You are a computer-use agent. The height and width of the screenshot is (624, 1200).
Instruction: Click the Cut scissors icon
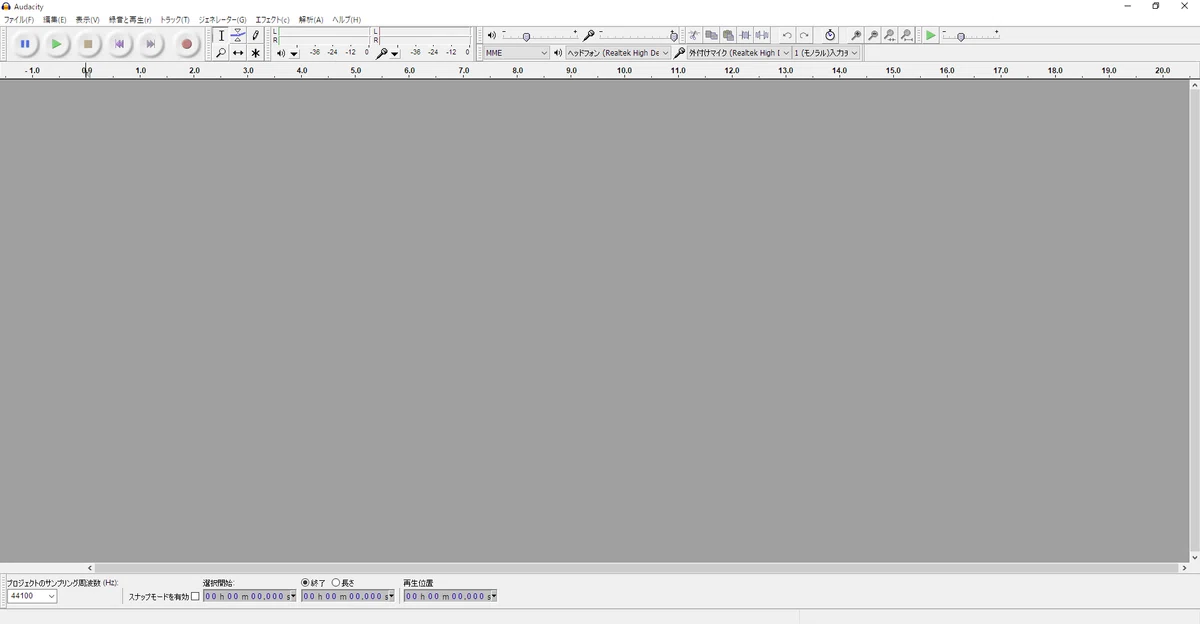(x=694, y=36)
